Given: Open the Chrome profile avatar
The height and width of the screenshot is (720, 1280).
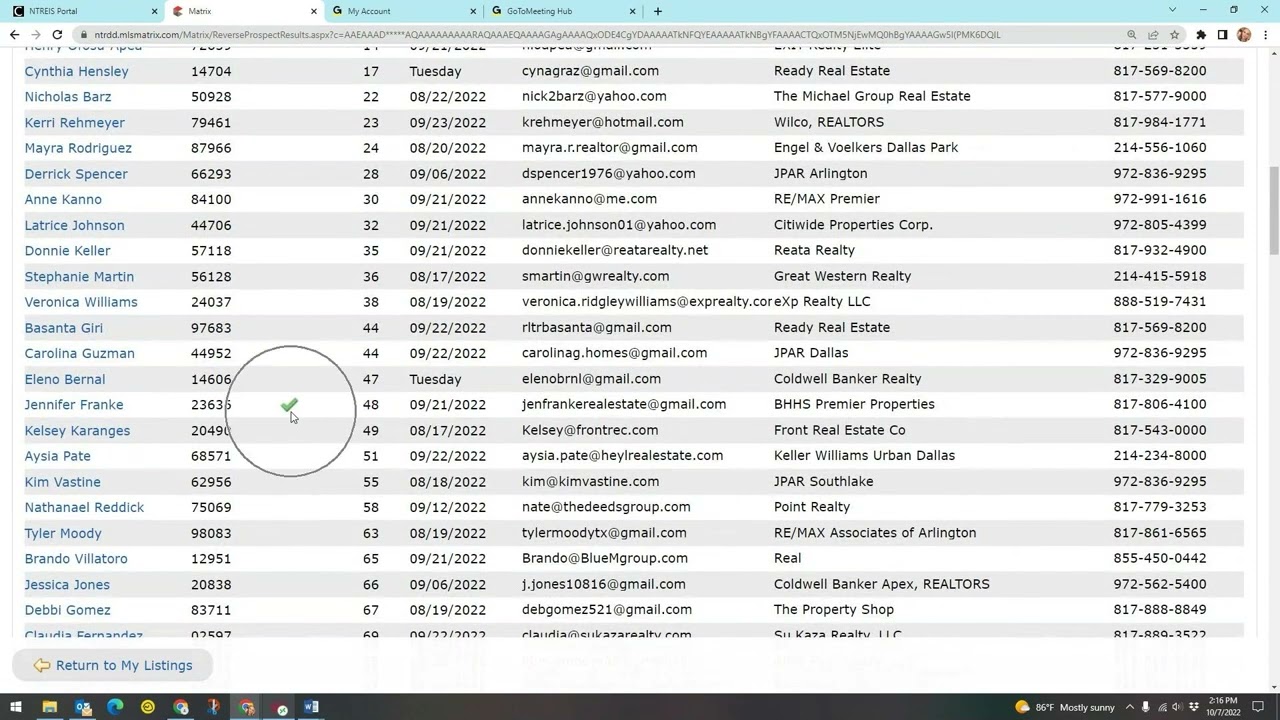Looking at the screenshot, I should pyautogui.click(x=1244, y=35).
